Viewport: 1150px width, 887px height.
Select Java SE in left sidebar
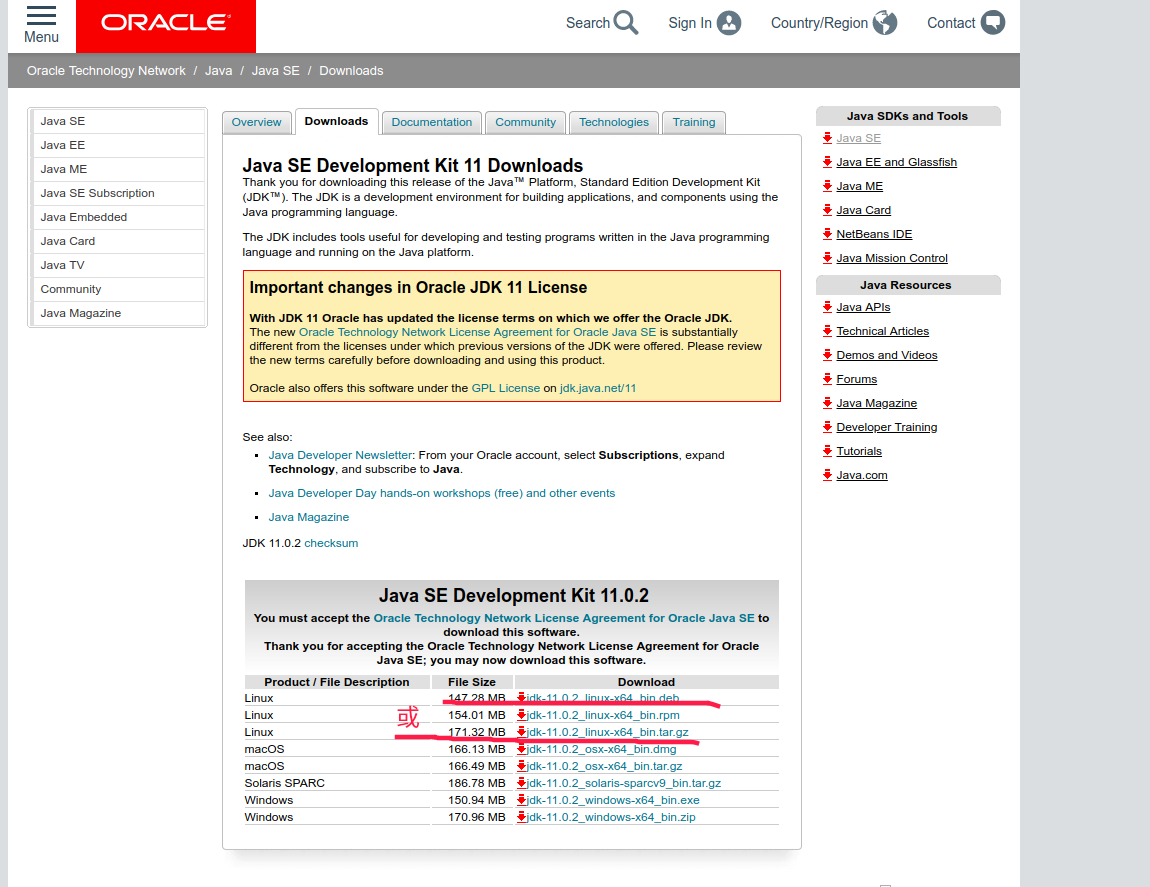[x=118, y=121]
